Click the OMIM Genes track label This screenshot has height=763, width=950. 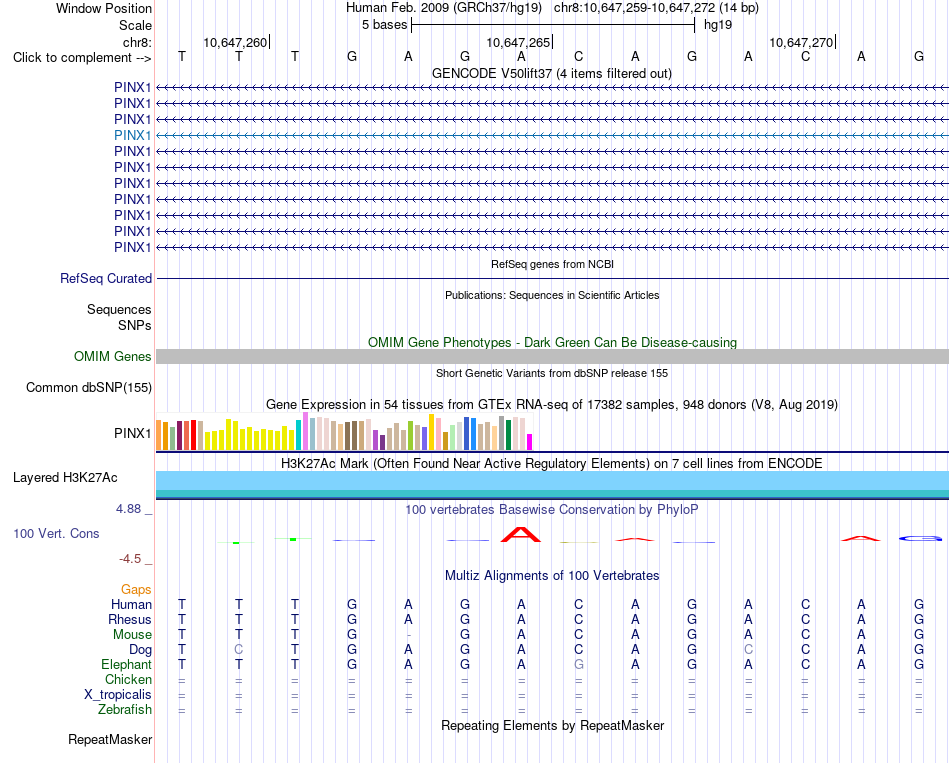pyautogui.click(x=113, y=356)
